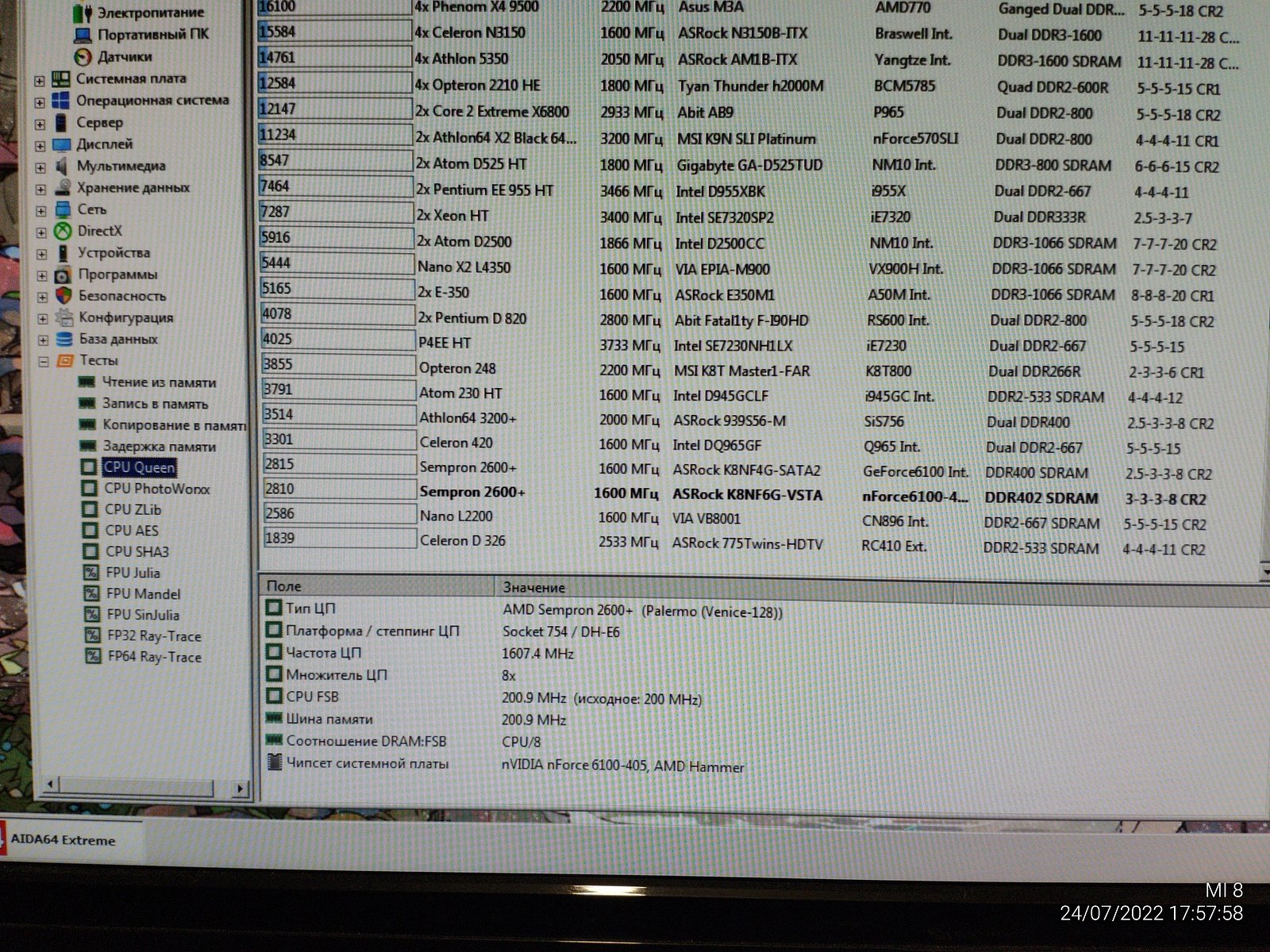The width and height of the screenshot is (1270, 952).
Task: Expand the Мультимедиа tree node
Action: click(40, 168)
